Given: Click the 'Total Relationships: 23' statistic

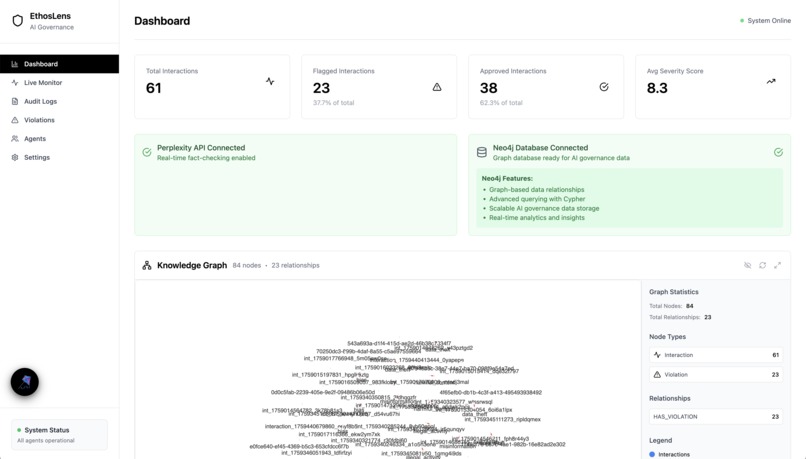Looking at the screenshot, I should click(680, 317).
